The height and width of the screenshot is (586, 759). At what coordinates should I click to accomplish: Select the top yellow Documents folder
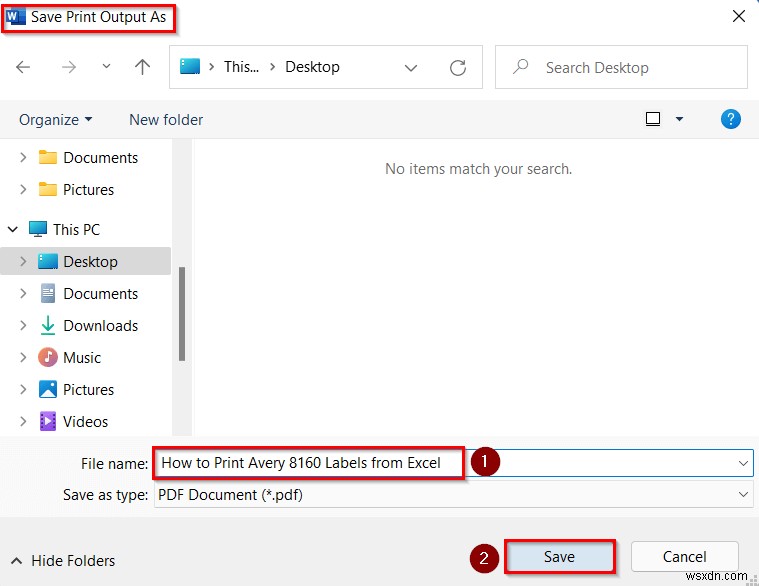pyautogui.click(x=100, y=158)
